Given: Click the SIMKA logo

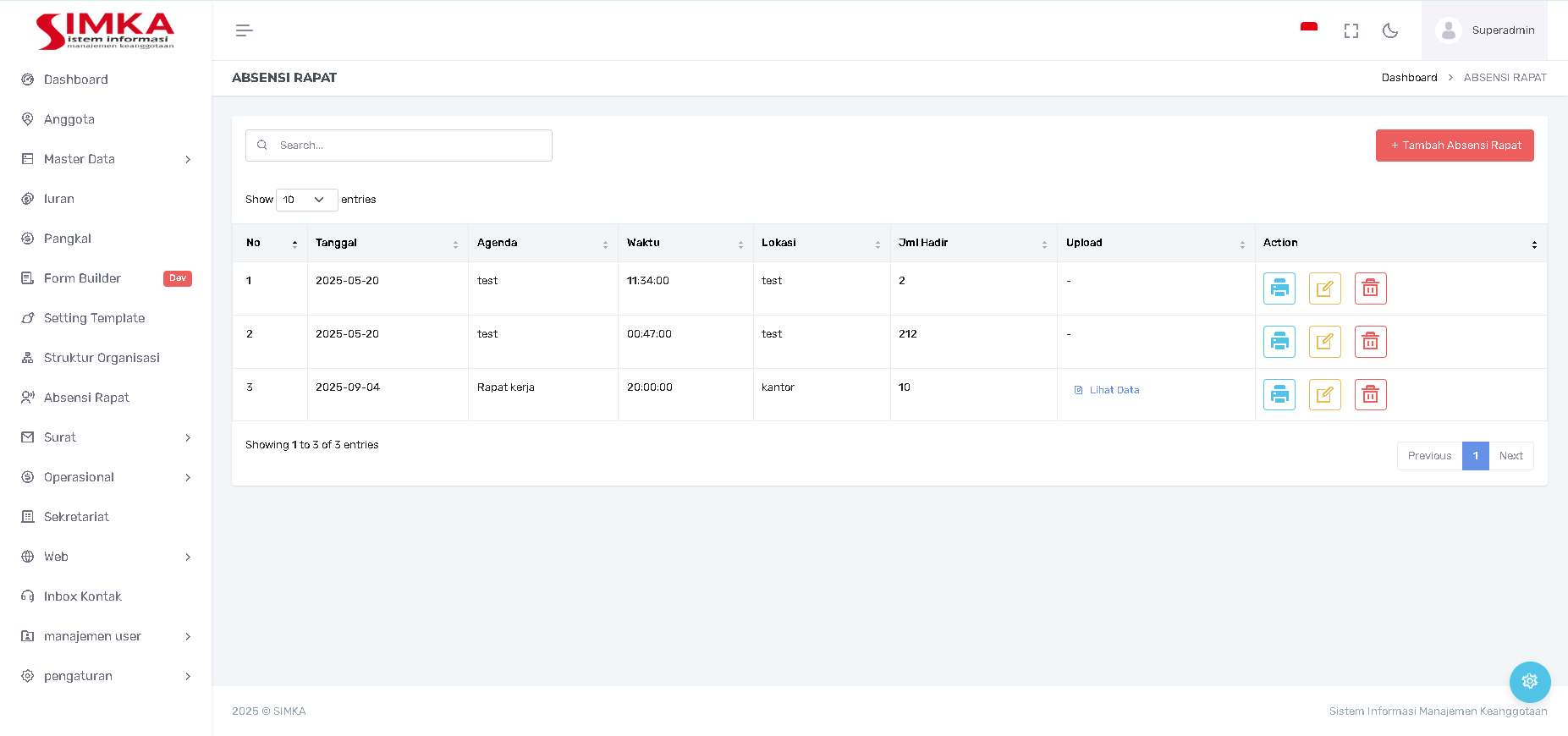Looking at the screenshot, I should pyautogui.click(x=105, y=30).
